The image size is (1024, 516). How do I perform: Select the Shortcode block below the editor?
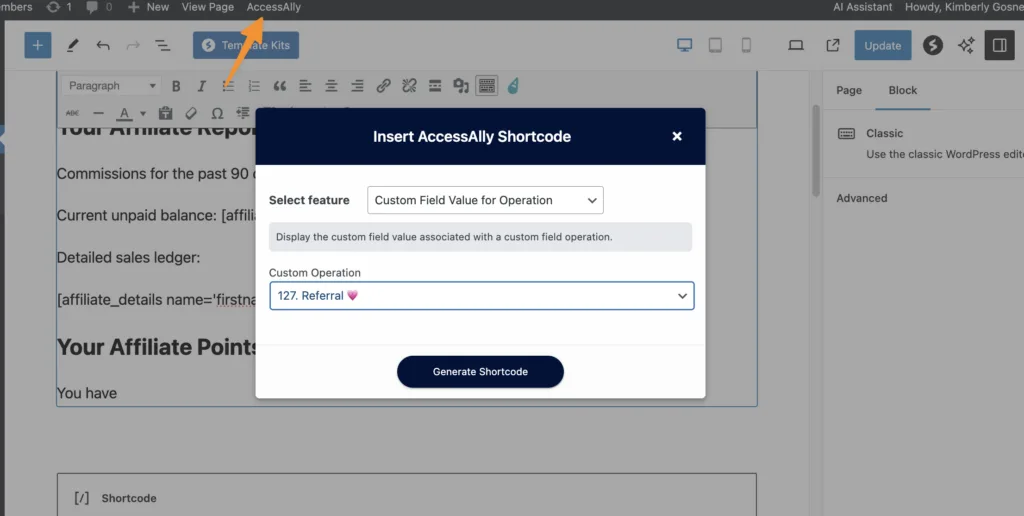click(407, 494)
